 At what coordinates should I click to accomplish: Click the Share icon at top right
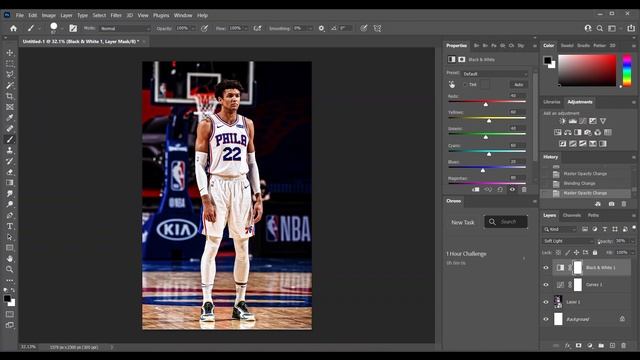(x=631, y=28)
